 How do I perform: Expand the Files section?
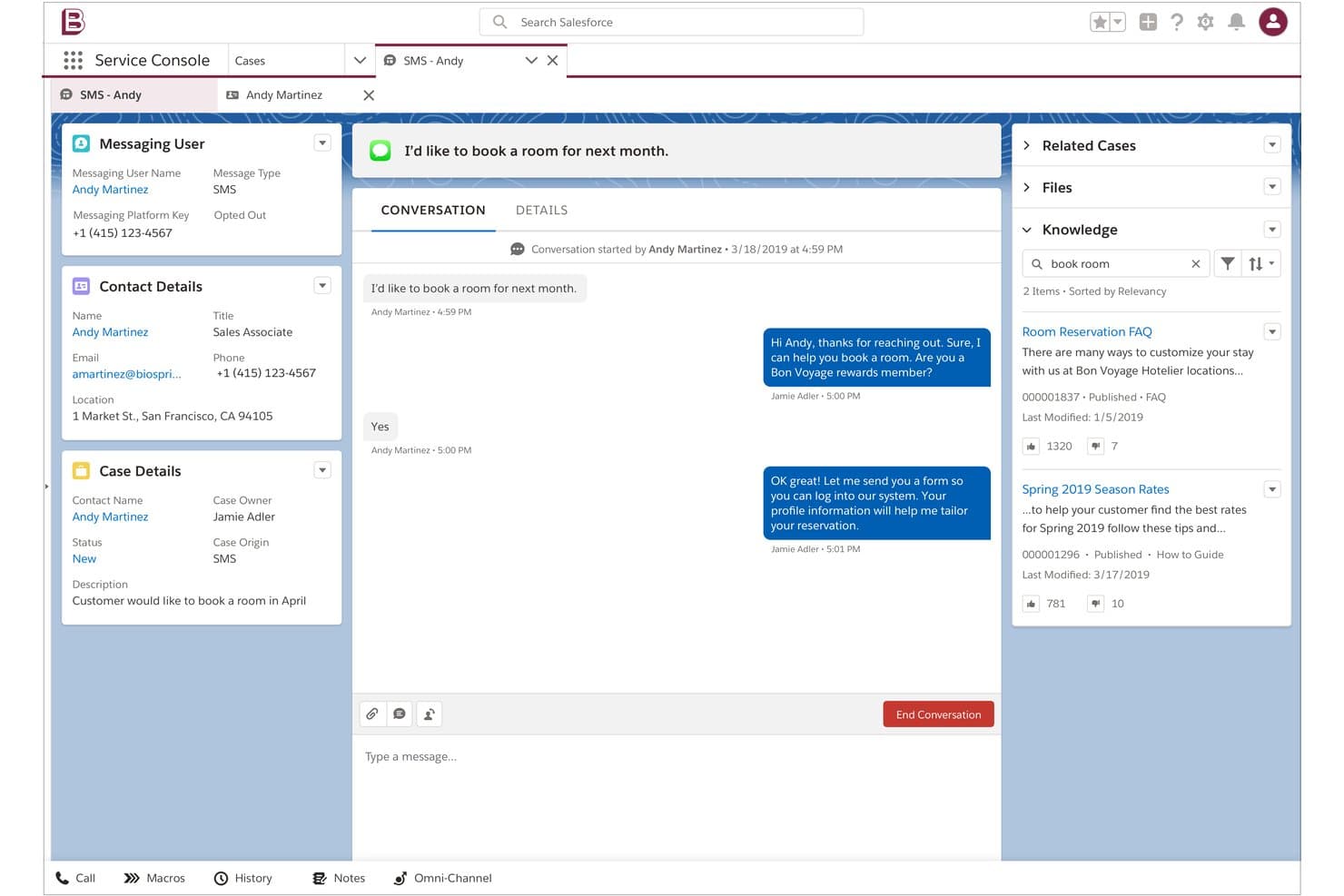point(1027,187)
